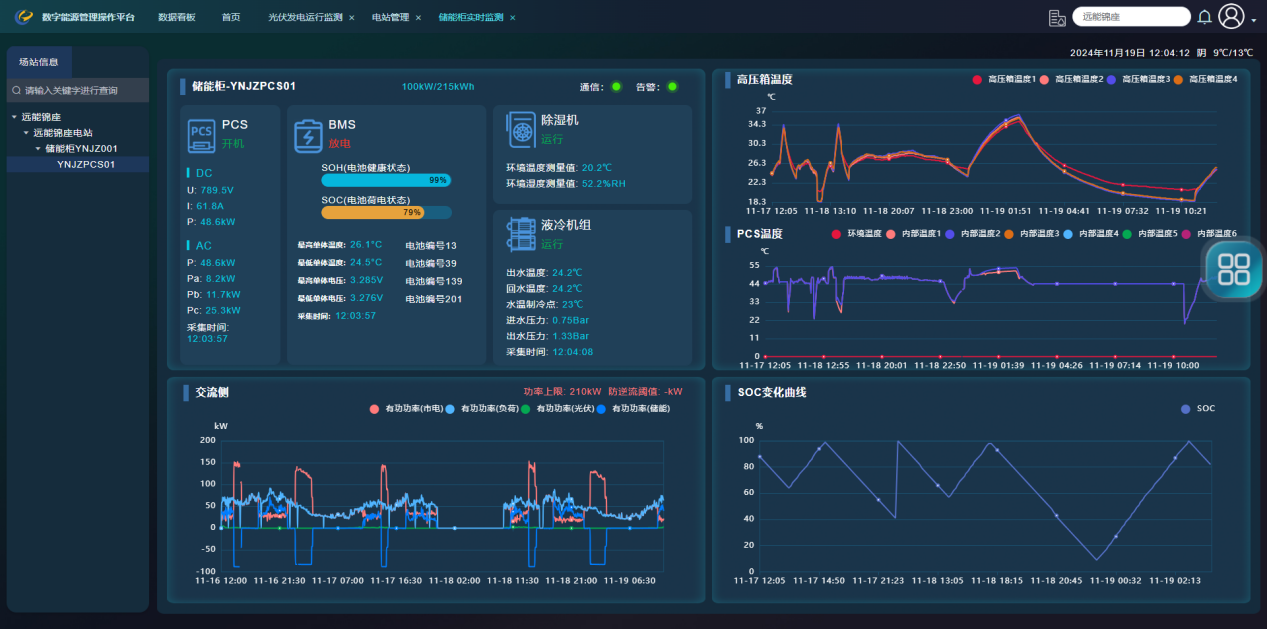Close the 电站管理 tab

[x=418, y=18]
